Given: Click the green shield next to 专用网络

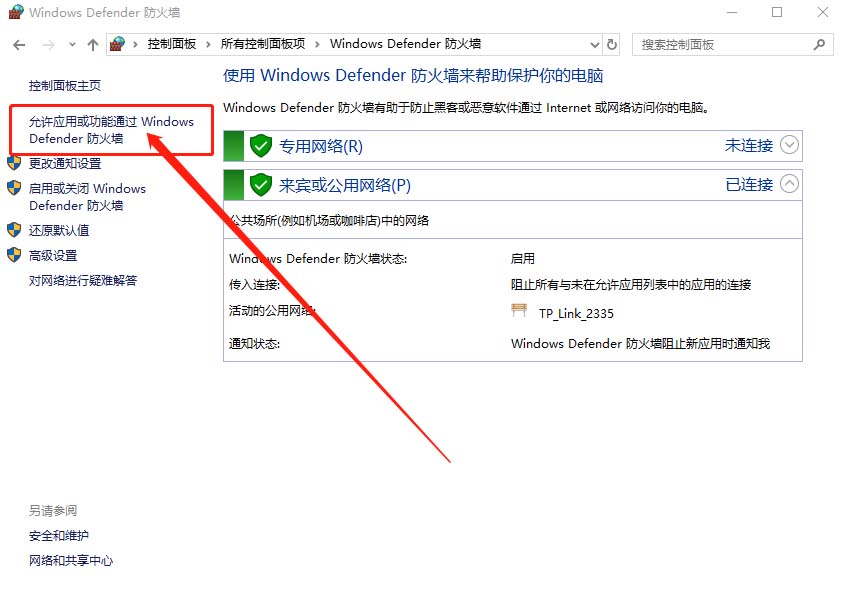Looking at the screenshot, I should [261, 146].
